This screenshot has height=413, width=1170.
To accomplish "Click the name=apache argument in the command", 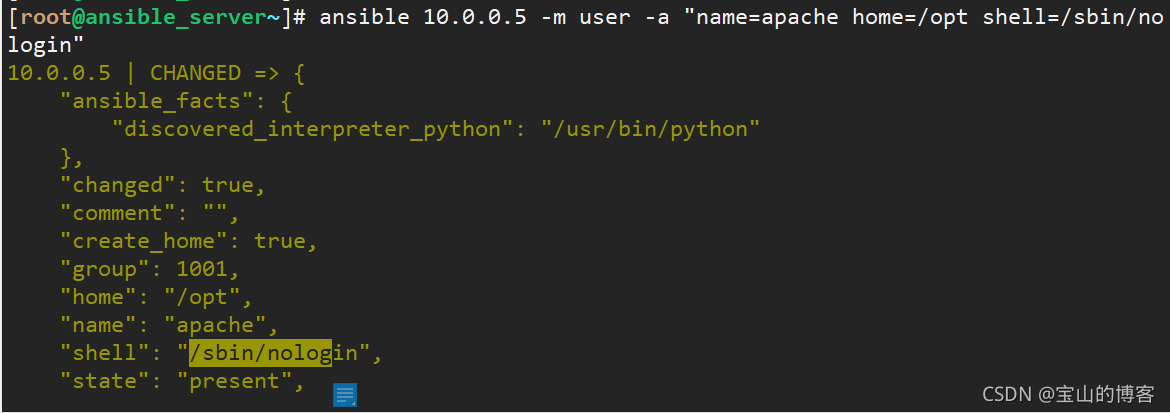I will (767, 17).
